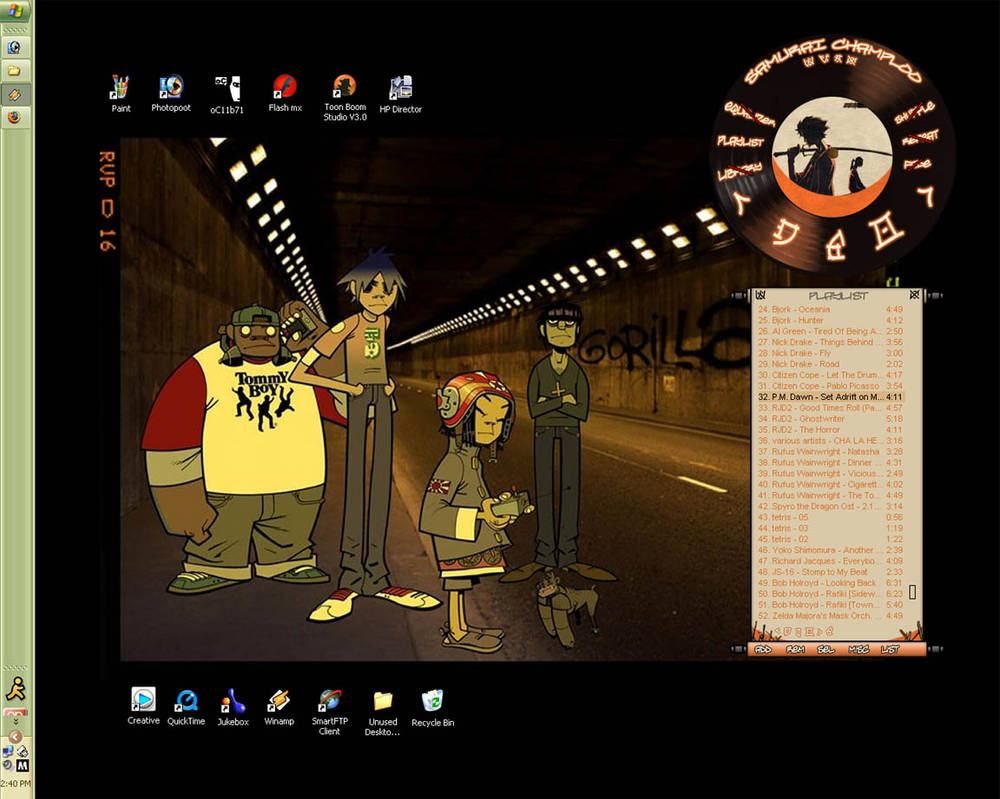Screen dimensions: 1000x799
Task: Launch the Flash MX desktop icon
Action: pos(284,88)
